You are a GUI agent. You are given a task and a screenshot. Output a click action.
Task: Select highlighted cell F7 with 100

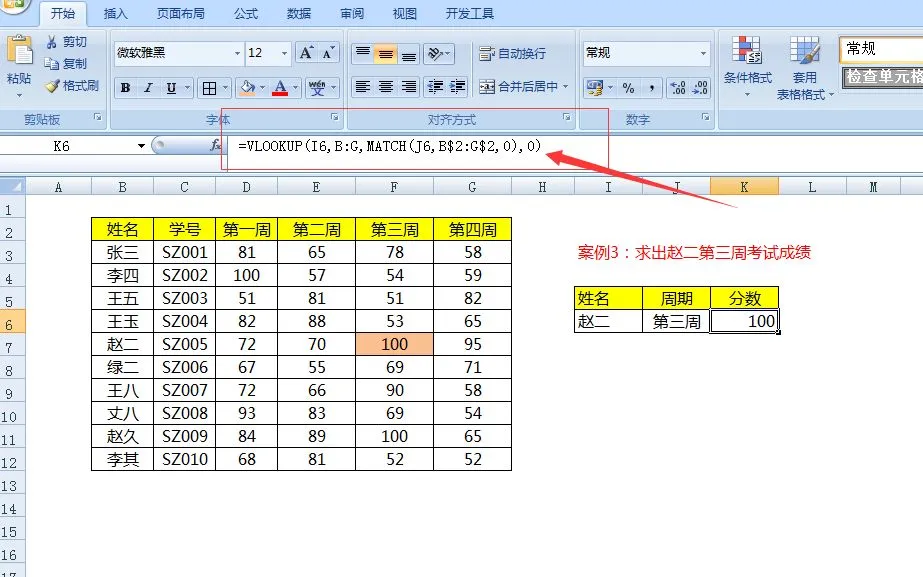click(x=394, y=344)
